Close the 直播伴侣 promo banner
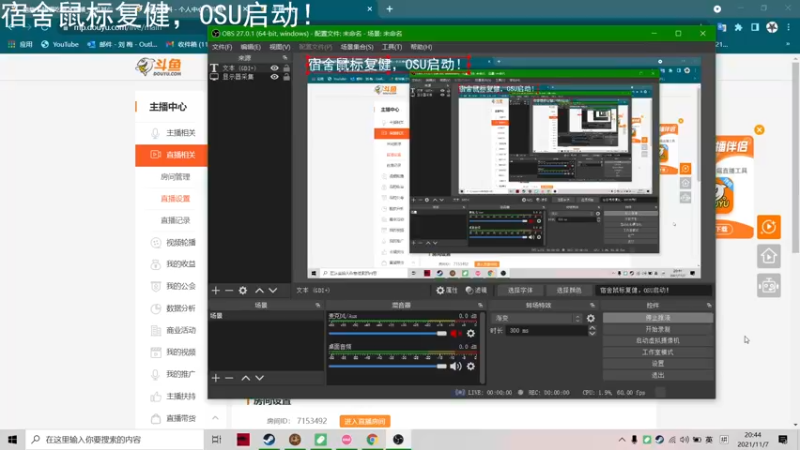This screenshot has width=800, height=450. coord(759,130)
